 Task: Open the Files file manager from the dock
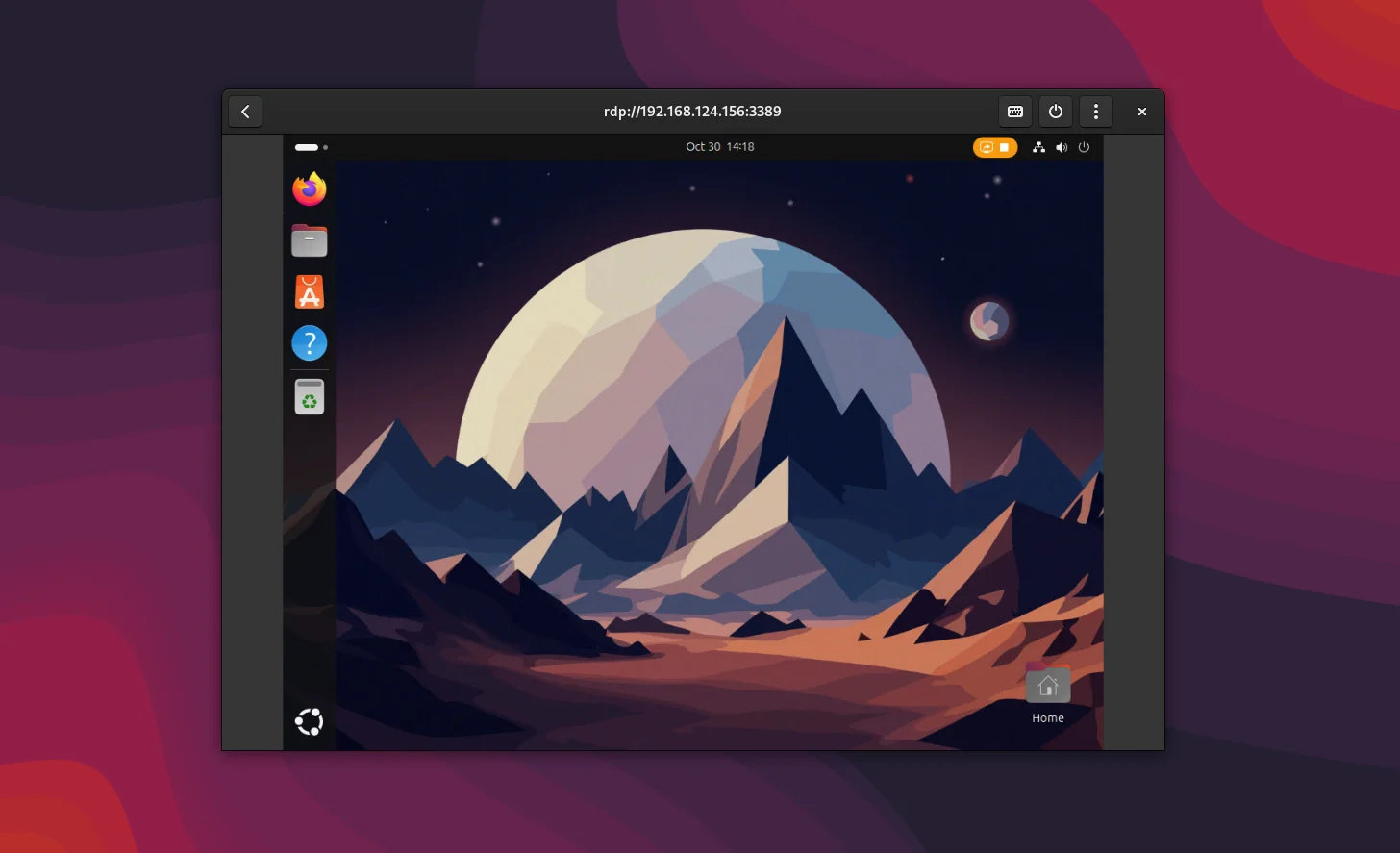pyautogui.click(x=309, y=239)
